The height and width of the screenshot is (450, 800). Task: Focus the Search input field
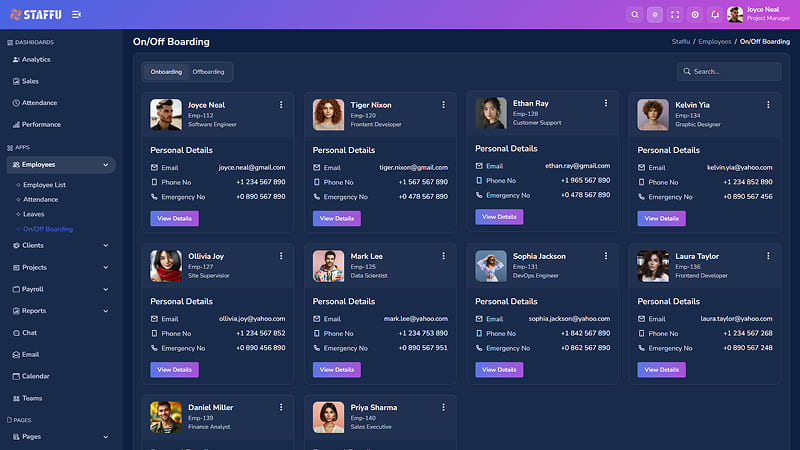coord(729,71)
